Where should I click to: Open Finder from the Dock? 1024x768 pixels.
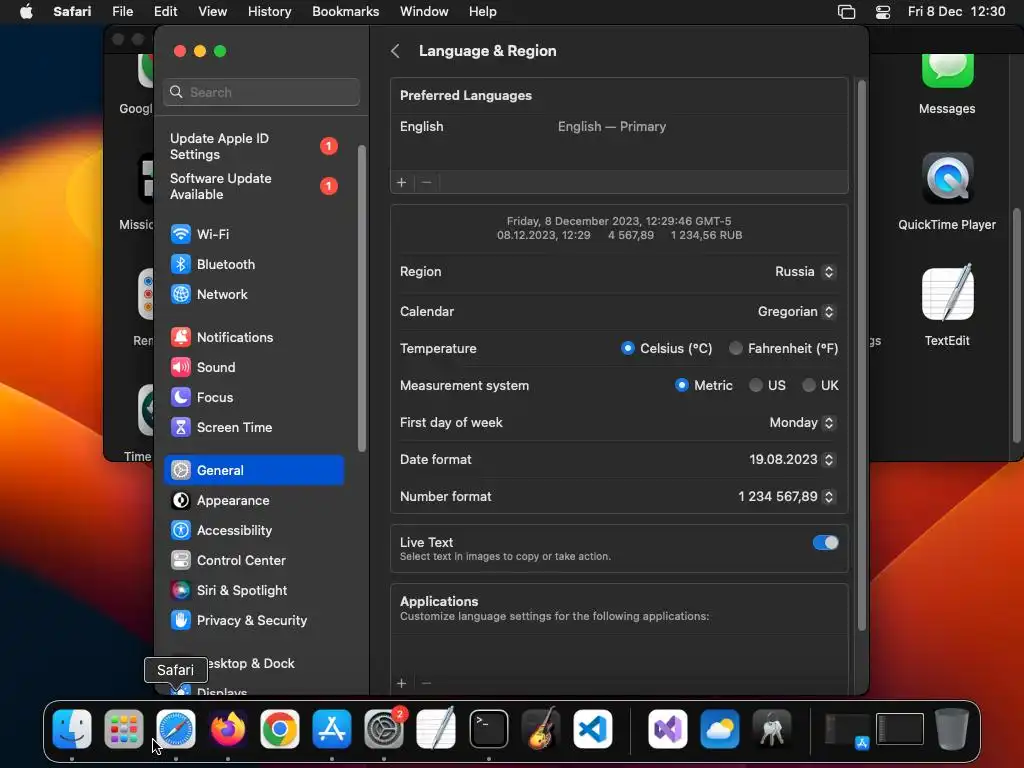[x=72, y=728]
